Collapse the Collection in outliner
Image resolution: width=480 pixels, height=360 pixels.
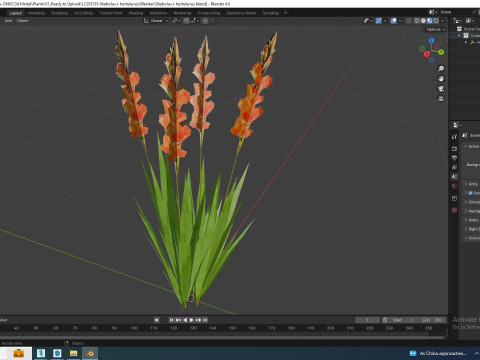pos(460,35)
